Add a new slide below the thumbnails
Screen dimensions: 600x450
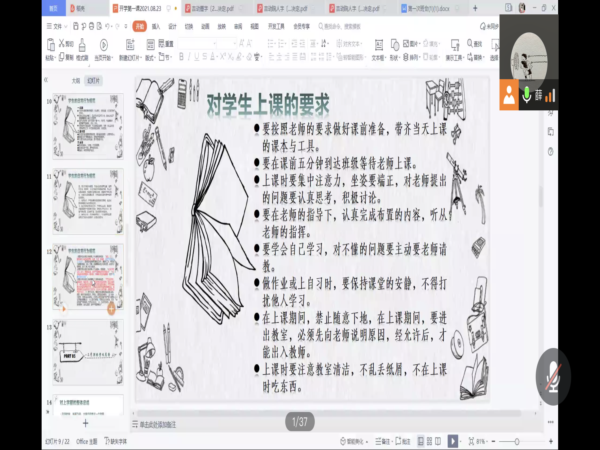click(x=85, y=424)
